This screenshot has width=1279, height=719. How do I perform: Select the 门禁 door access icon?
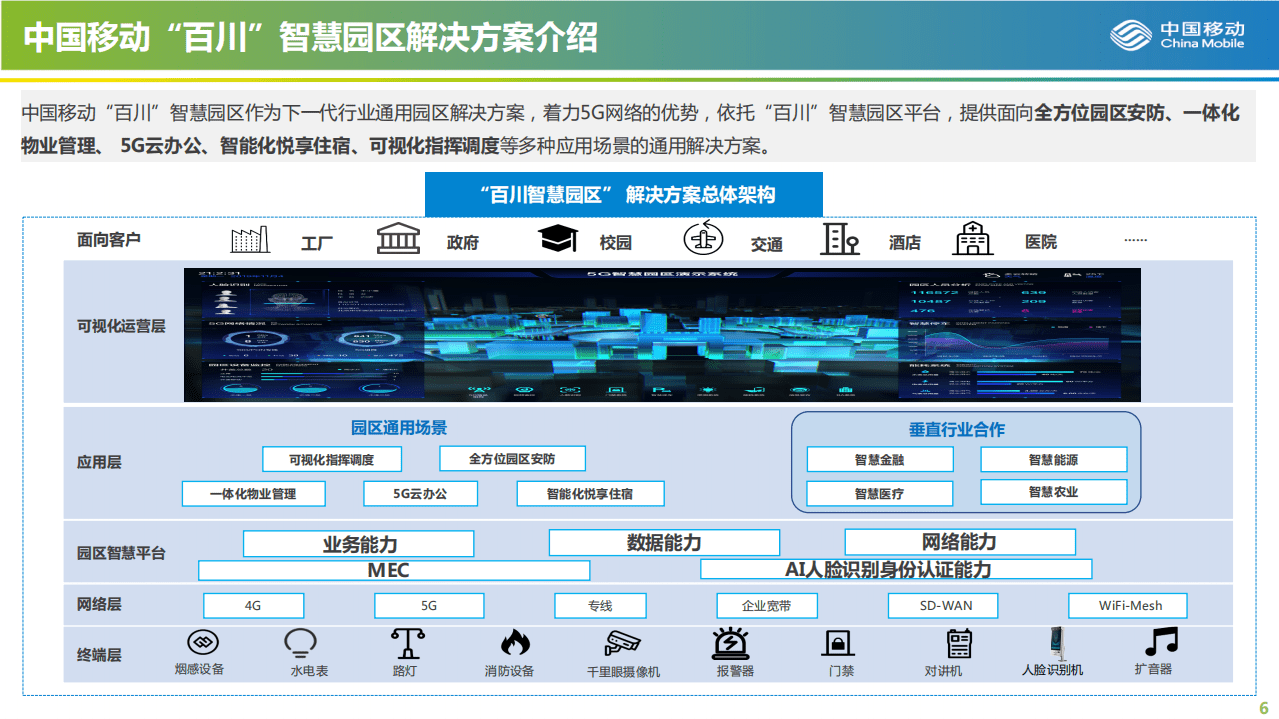pos(838,643)
